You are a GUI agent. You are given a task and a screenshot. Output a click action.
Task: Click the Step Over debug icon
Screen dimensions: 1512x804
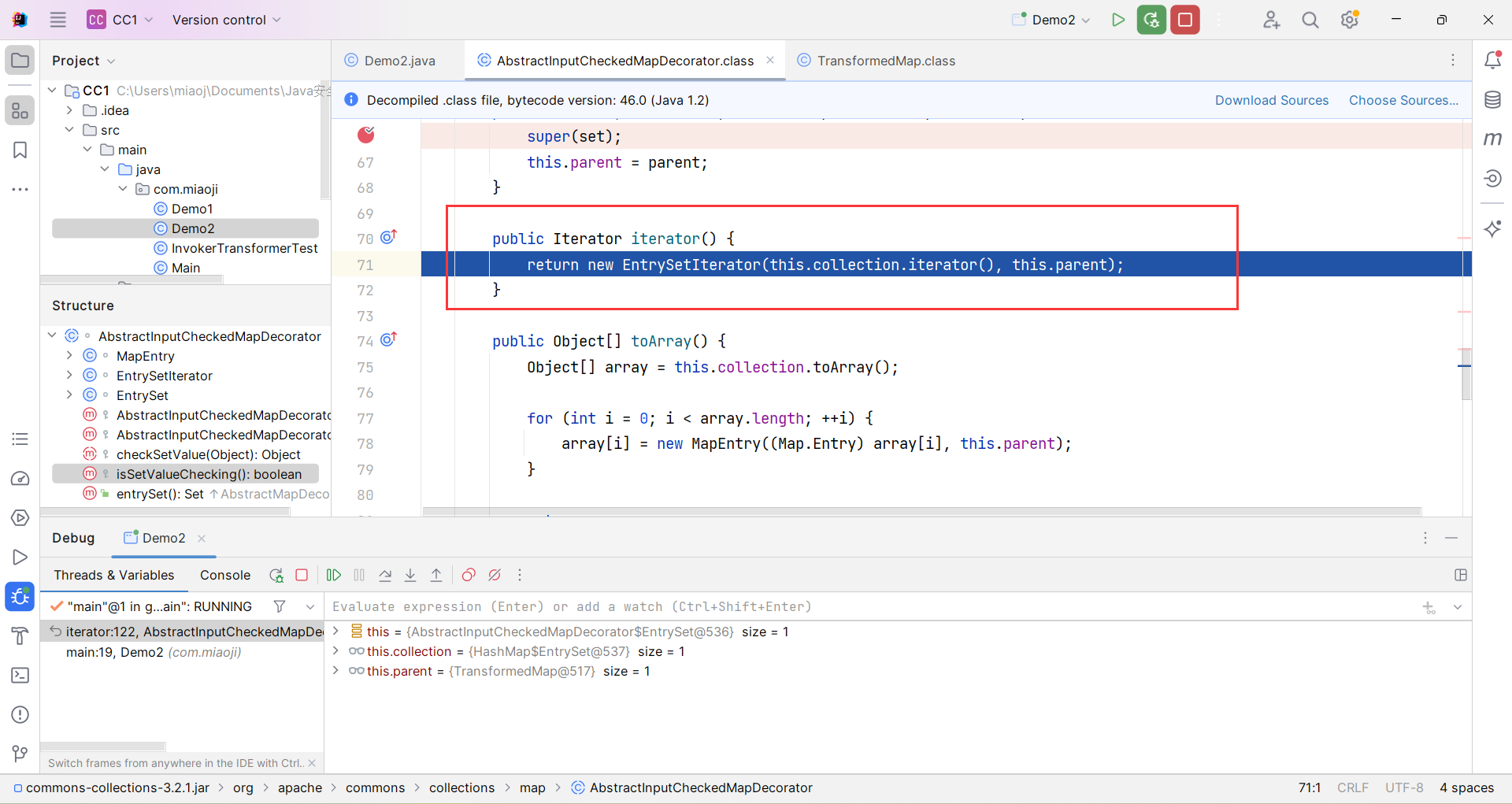pos(385,575)
